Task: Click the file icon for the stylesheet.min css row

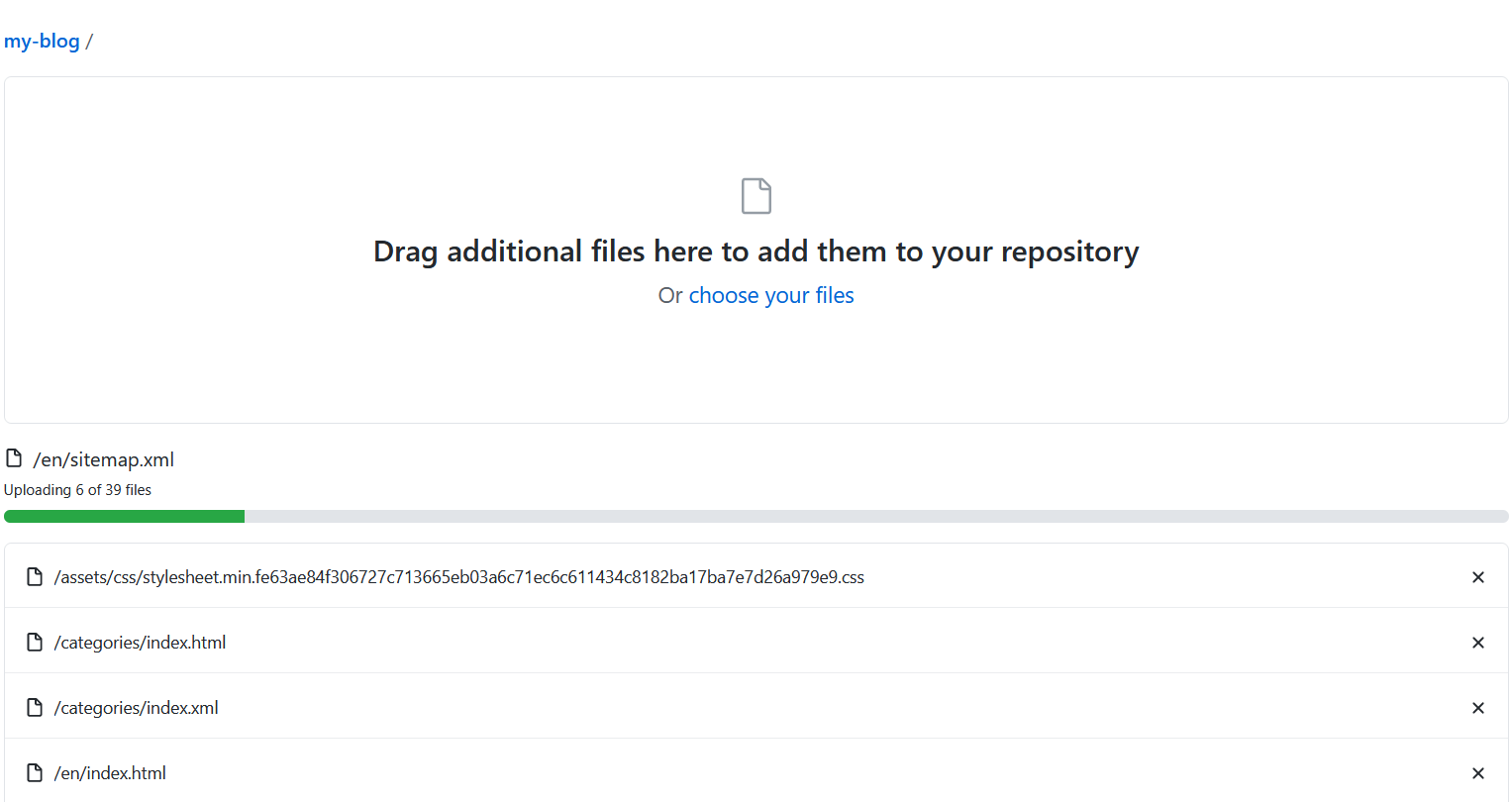Action: pos(35,577)
